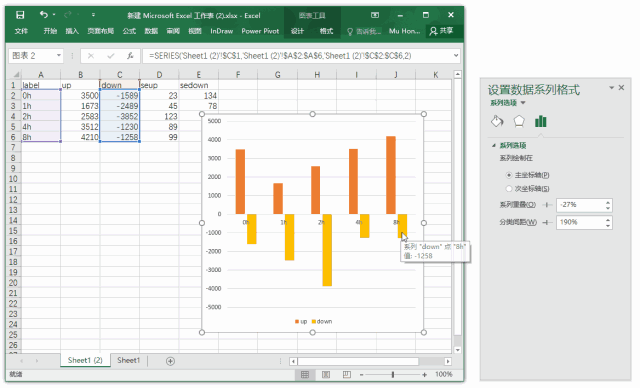Click horizontal scrollbar left arrow
This screenshot has width=640, height=388.
293,361
